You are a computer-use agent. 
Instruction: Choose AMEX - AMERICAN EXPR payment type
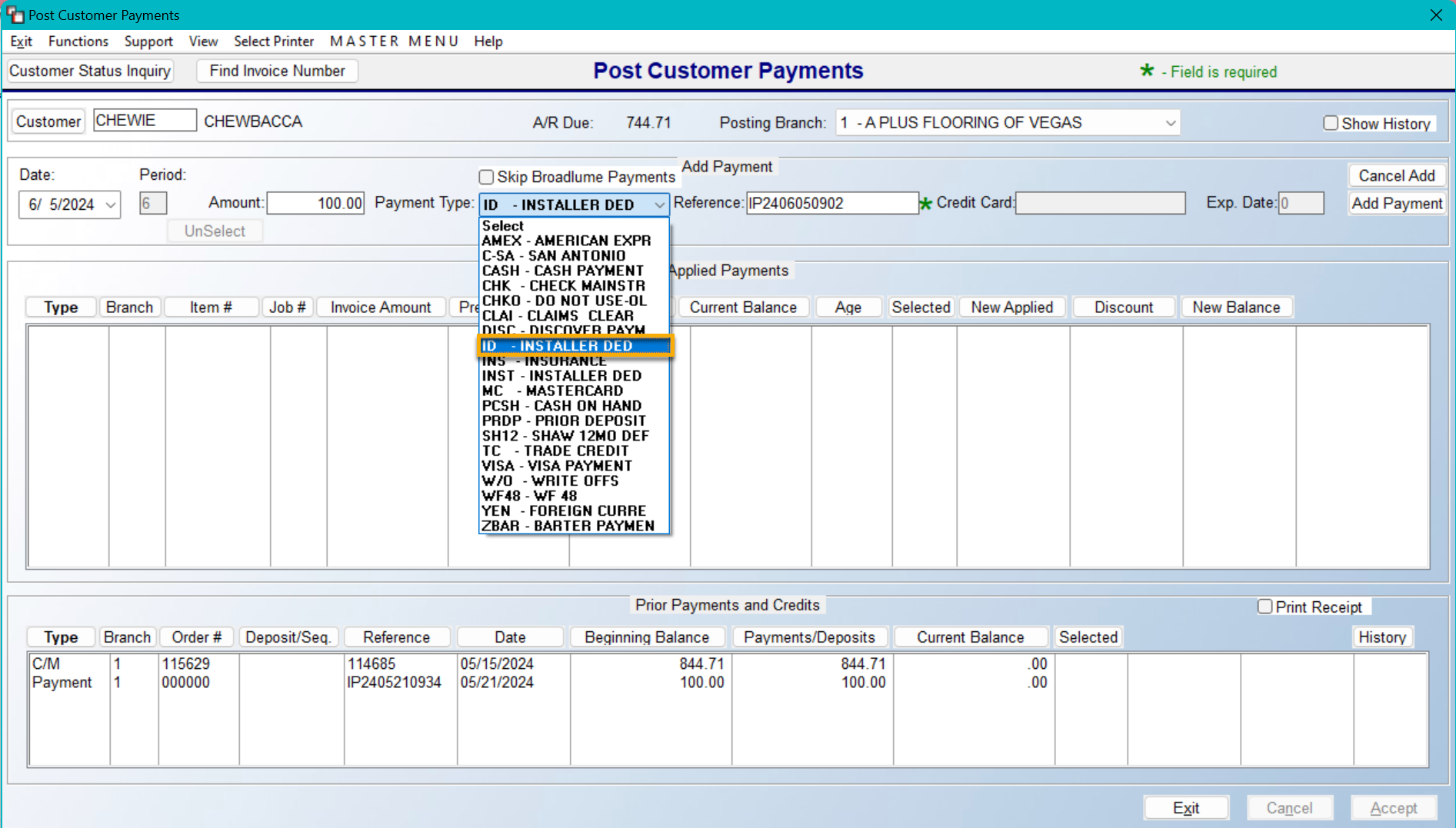coord(567,241)
